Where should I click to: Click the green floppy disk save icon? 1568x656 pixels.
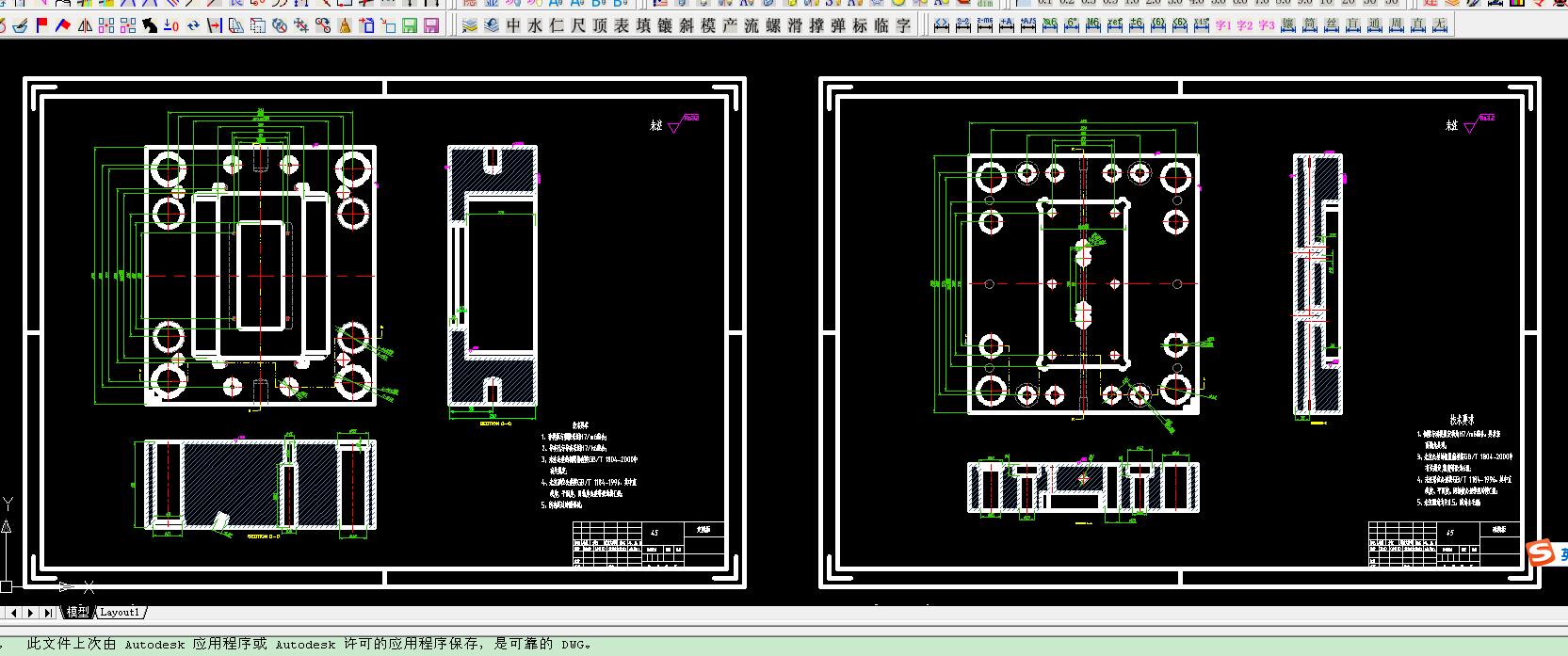click(410, 25)
